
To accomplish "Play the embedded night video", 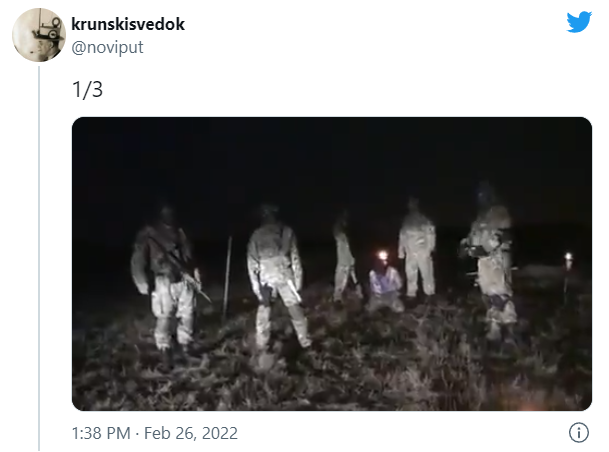I will click(332, 264).
